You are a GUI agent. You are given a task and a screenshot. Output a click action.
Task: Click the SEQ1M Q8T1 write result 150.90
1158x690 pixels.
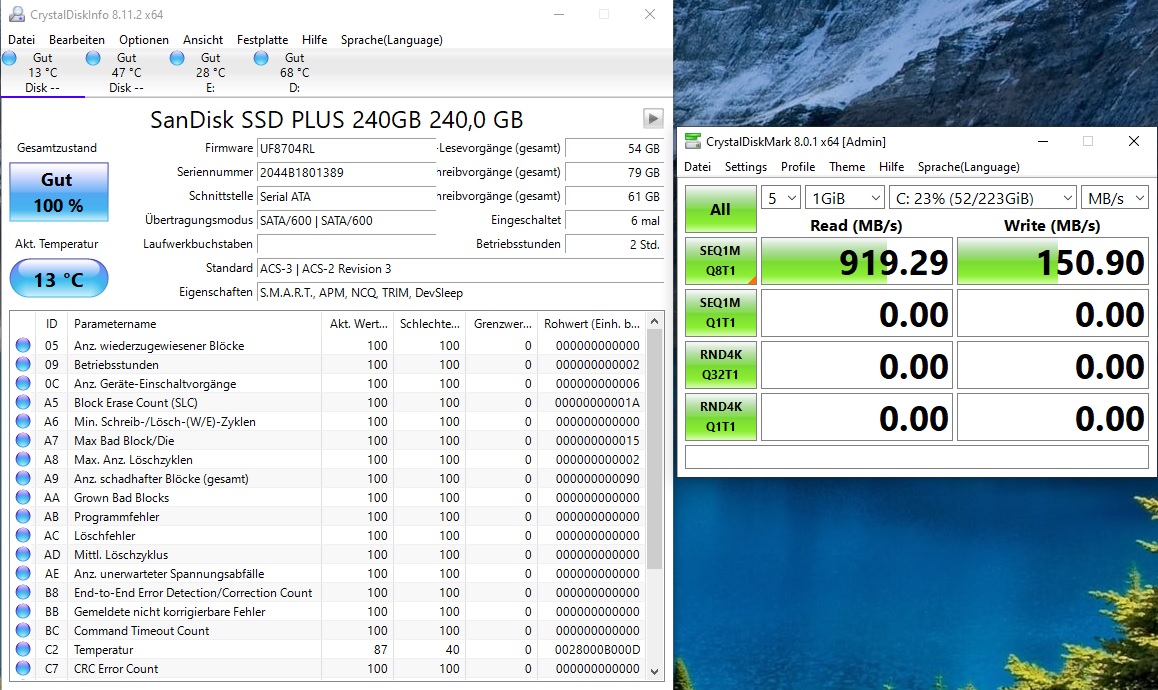[1052, 262]
